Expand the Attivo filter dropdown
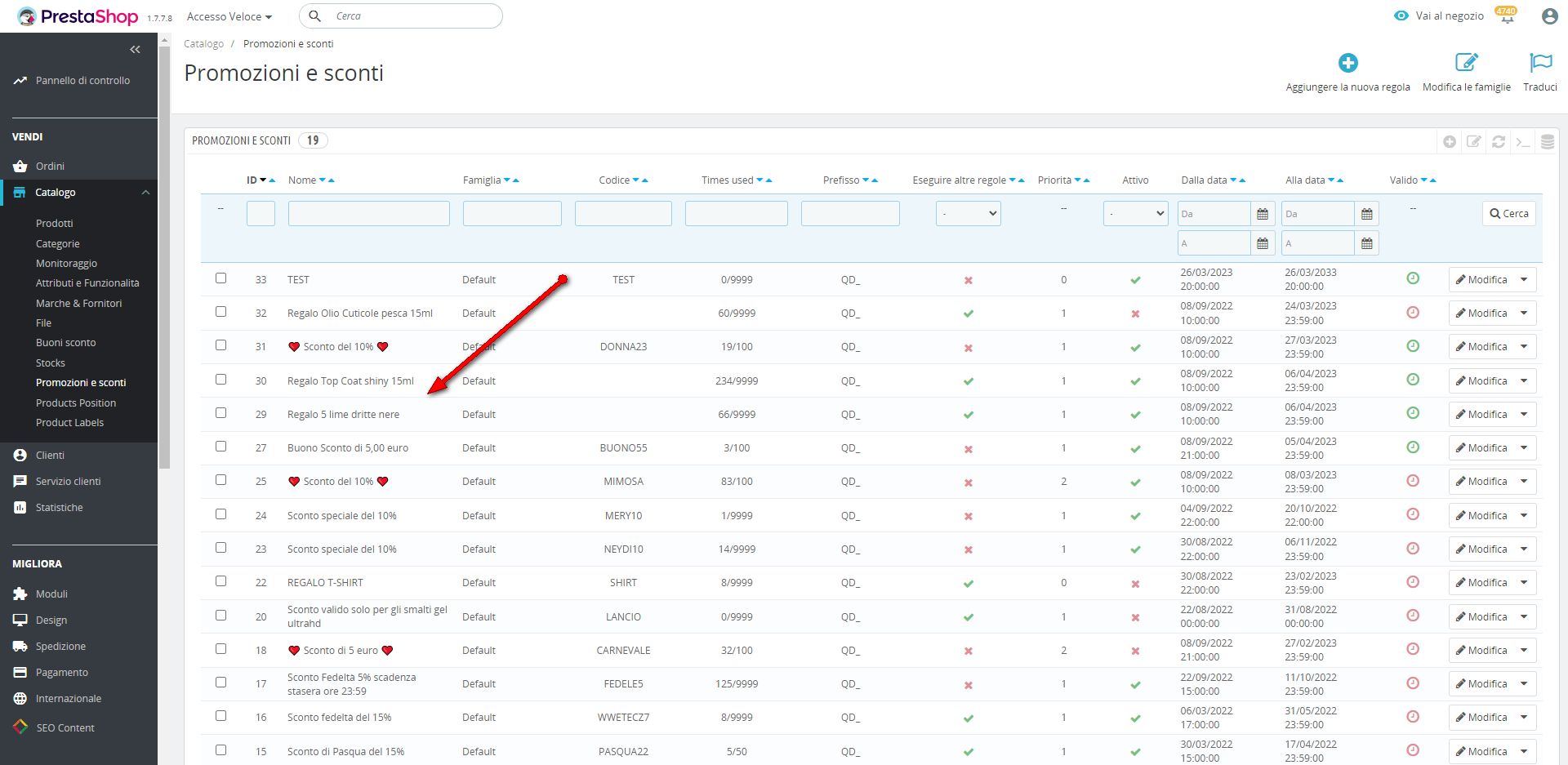 click(1135, 214)
